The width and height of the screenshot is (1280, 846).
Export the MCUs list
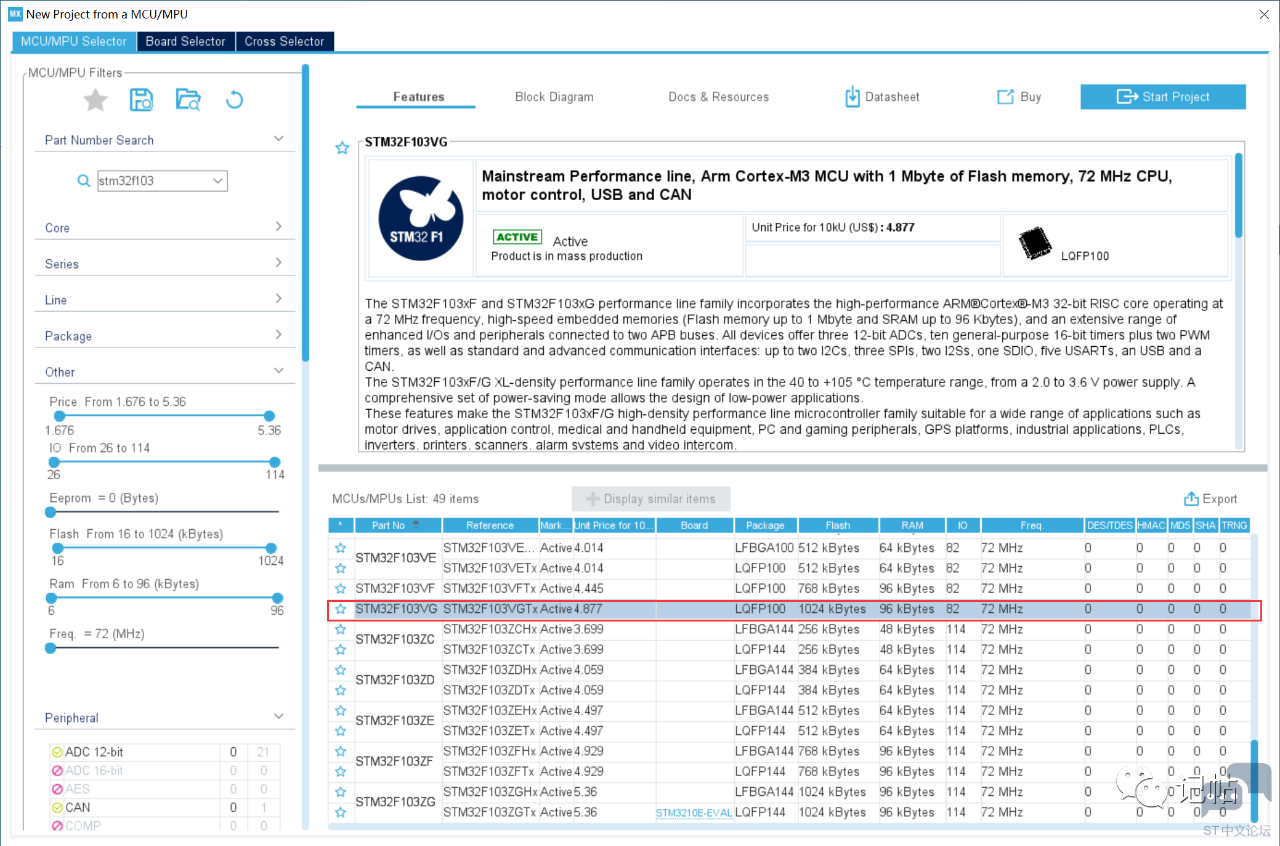(1211, 499)
